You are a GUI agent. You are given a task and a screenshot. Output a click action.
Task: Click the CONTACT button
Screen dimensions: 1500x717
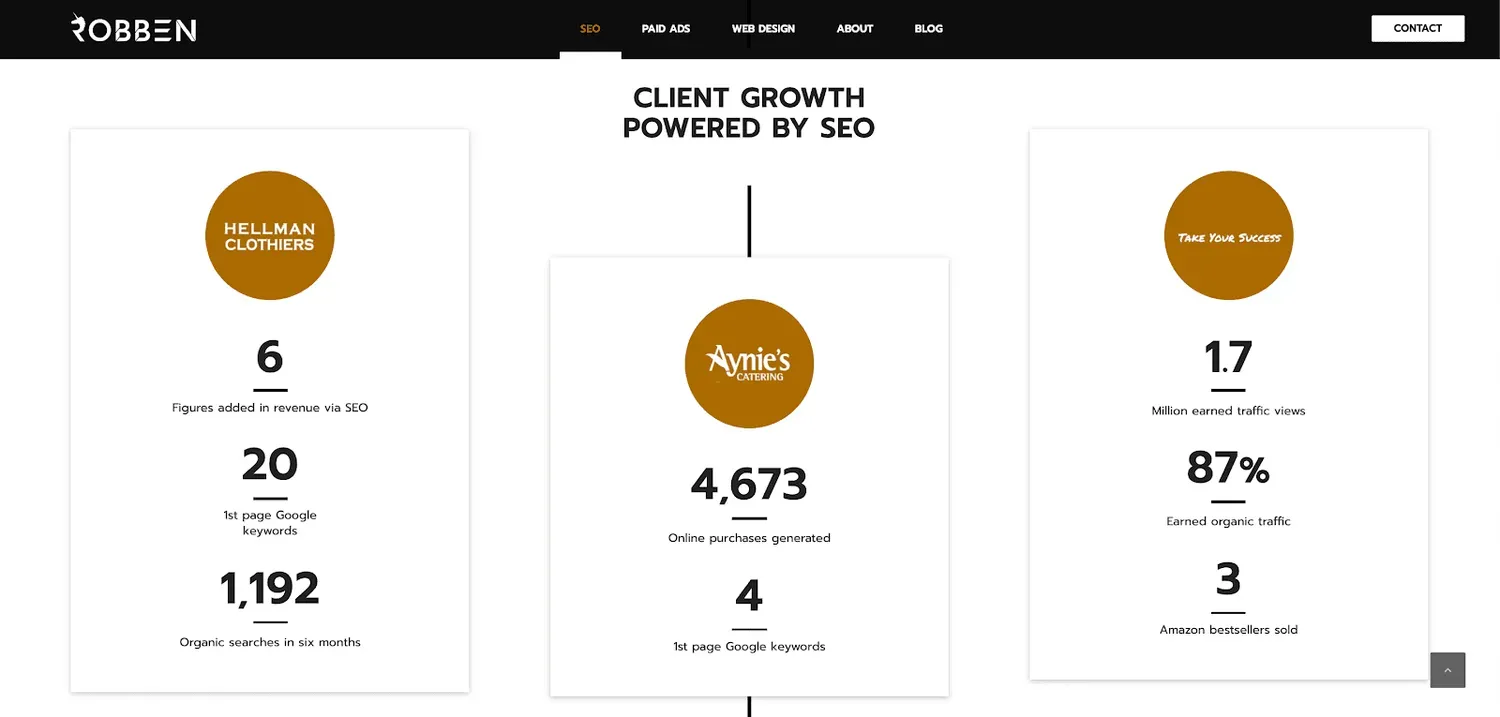[1417, 28]
